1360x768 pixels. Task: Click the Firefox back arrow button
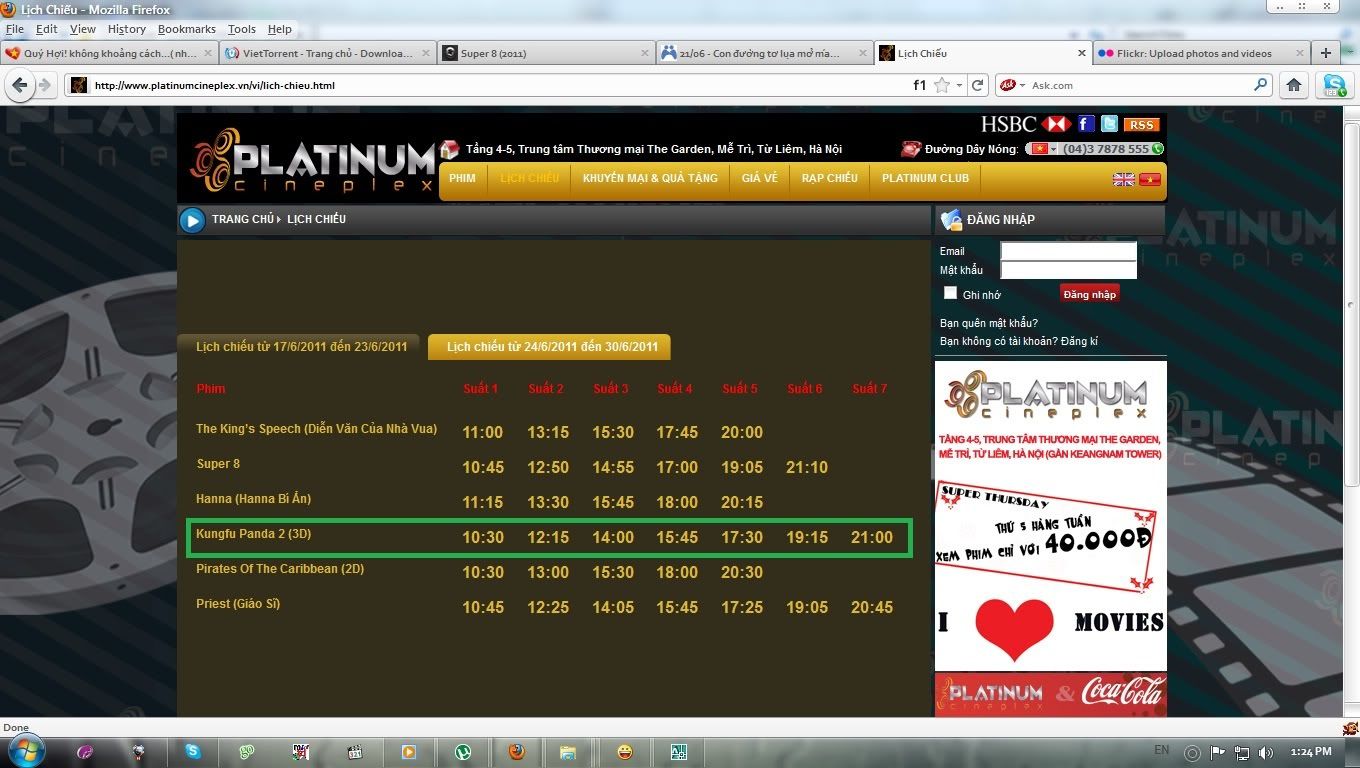tap(19, 85)
